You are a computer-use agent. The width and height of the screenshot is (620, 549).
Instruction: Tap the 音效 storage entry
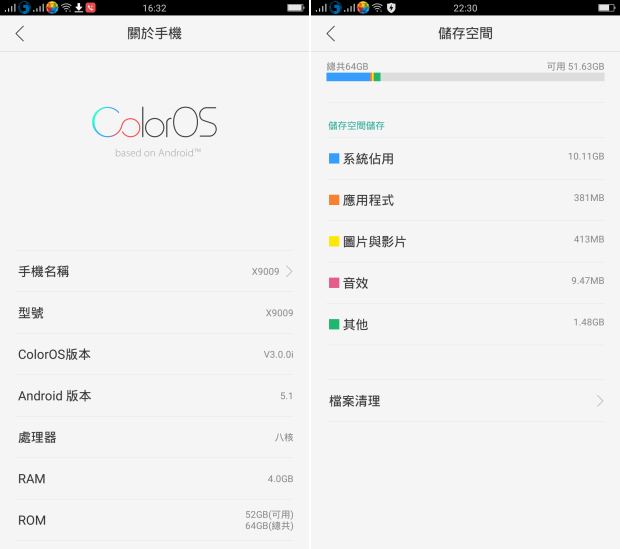click(465, 283)
